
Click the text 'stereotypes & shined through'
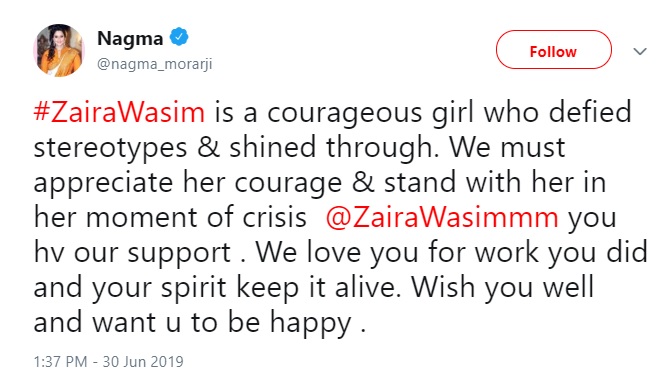(x=235, y=148)
